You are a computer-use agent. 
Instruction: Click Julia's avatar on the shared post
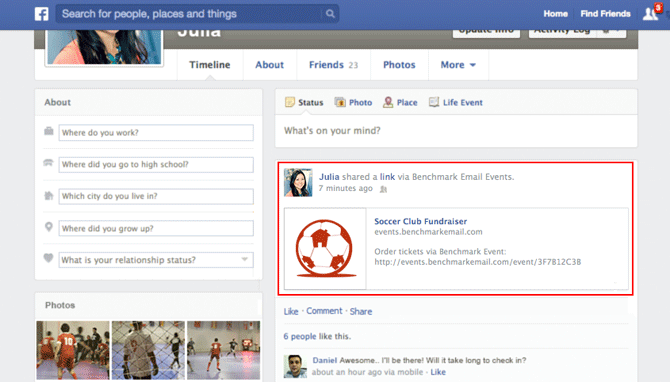tap(298, 182)
